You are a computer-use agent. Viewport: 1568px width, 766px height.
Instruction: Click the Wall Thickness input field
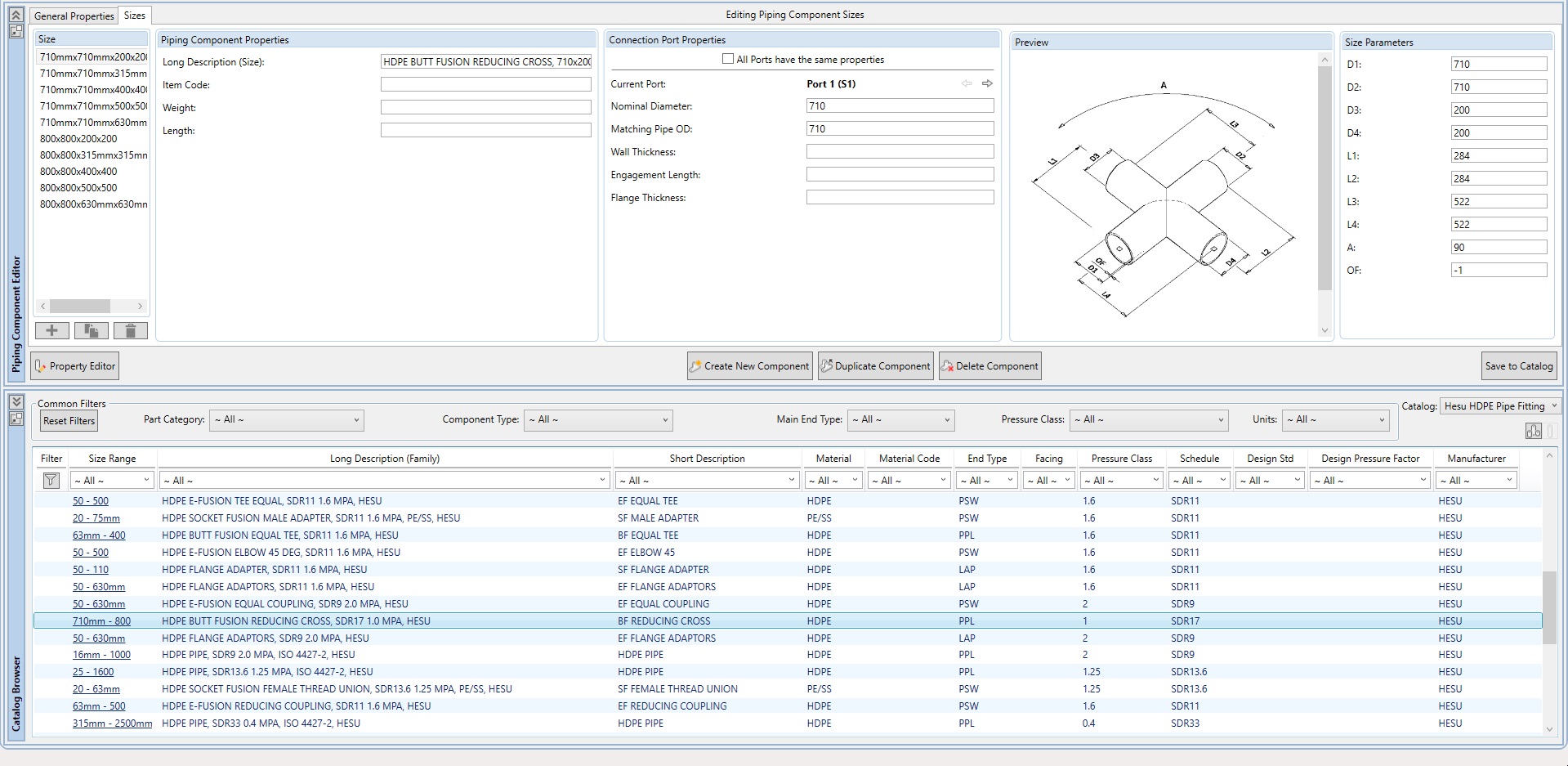(900, 152)
